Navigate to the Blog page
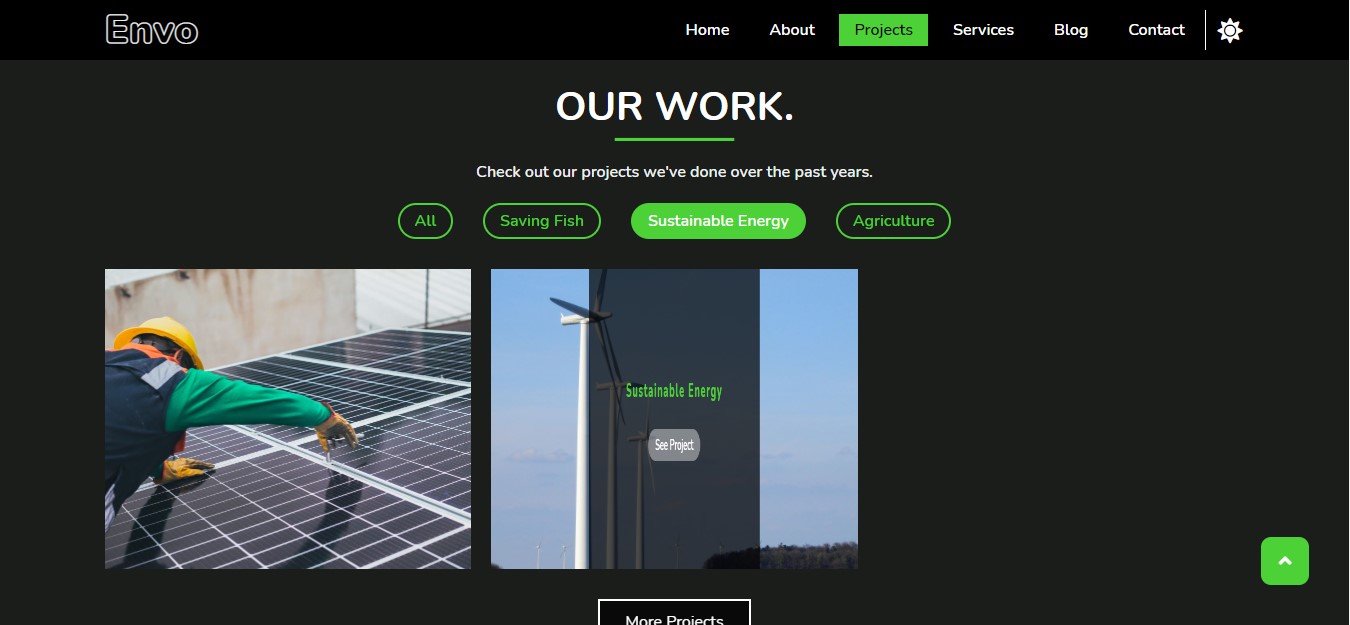This screenshot has height=625, width=1350. coord(1071,30)
